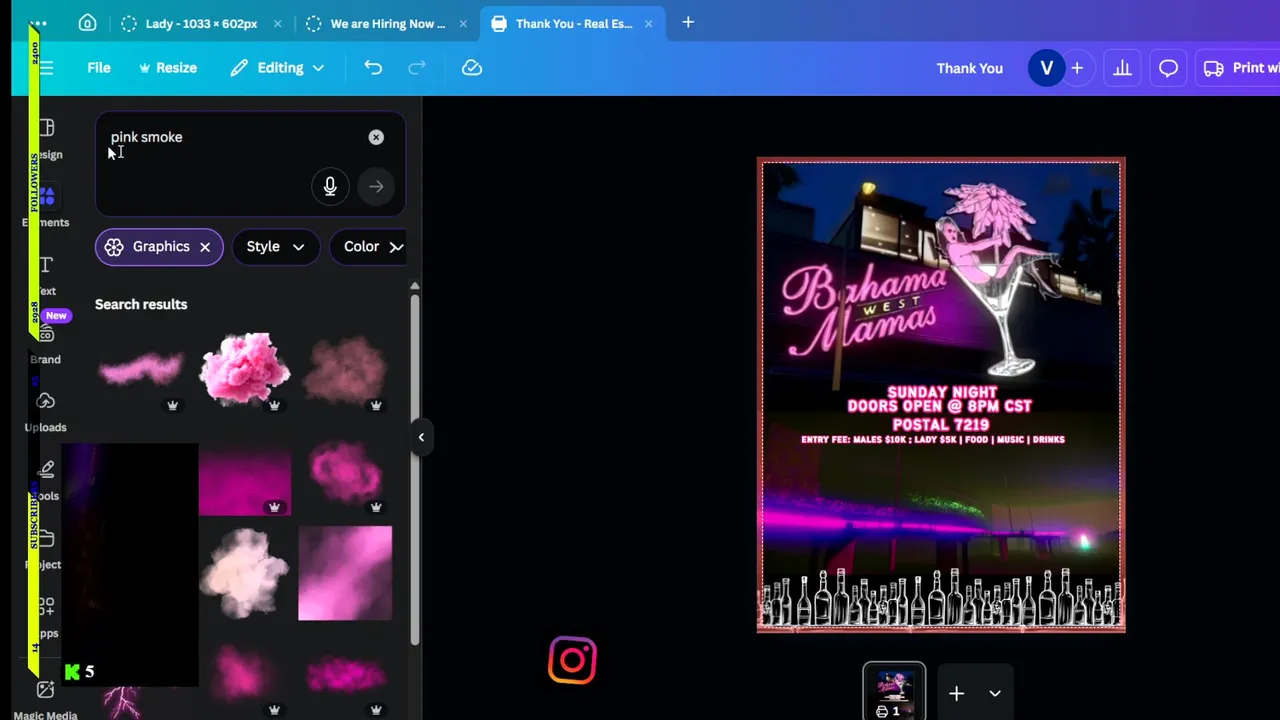Open the comments speech bubble icon
This screenshot has width=1280, height=720.
[x=1168, y=68]
